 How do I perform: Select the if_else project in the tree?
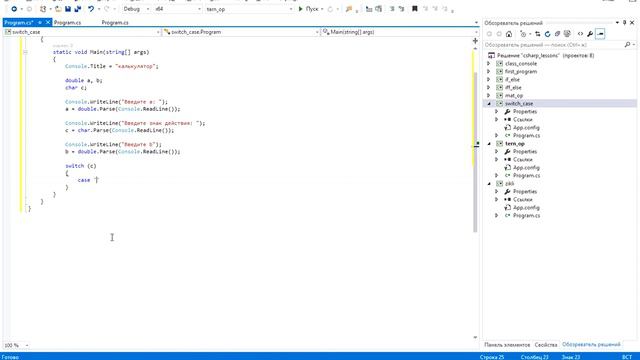tap(512, 80)
